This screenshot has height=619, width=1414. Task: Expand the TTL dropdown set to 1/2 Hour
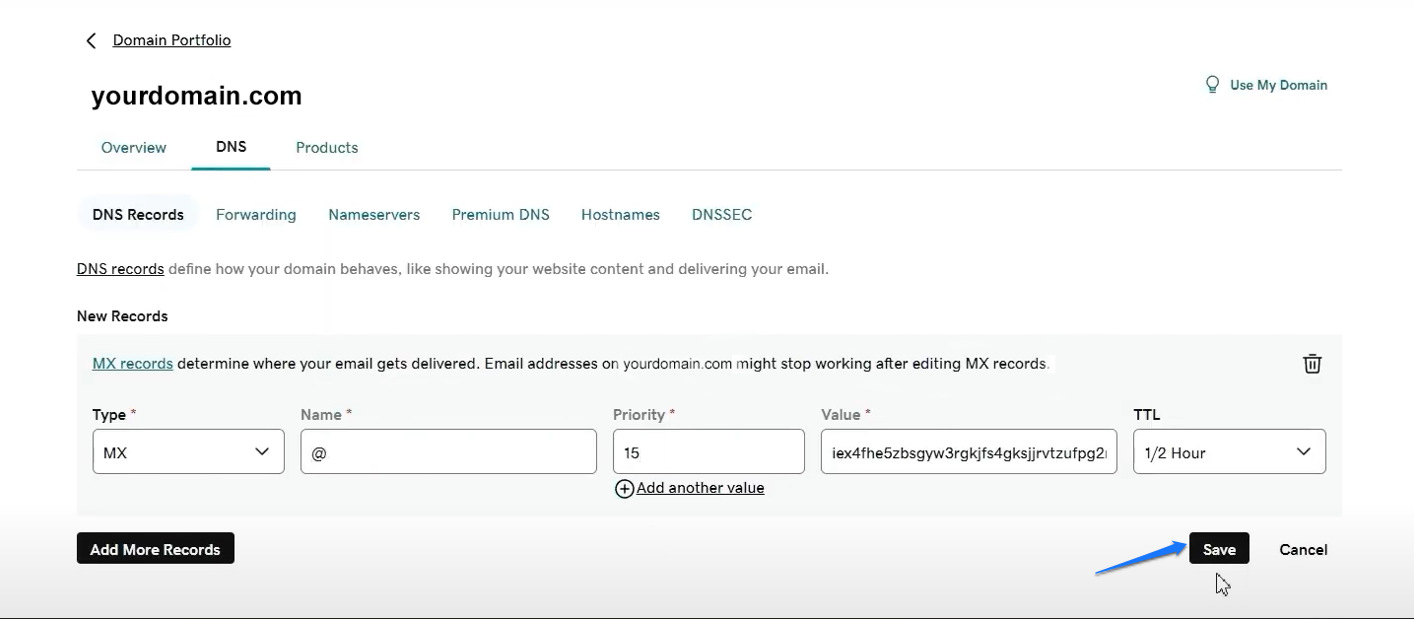[1228, 452]
